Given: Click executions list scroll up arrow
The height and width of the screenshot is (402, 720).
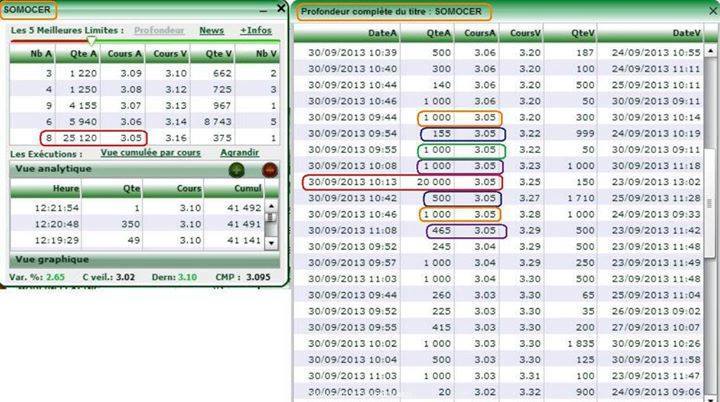Looking at the screenshot, I should pos(271,207).
